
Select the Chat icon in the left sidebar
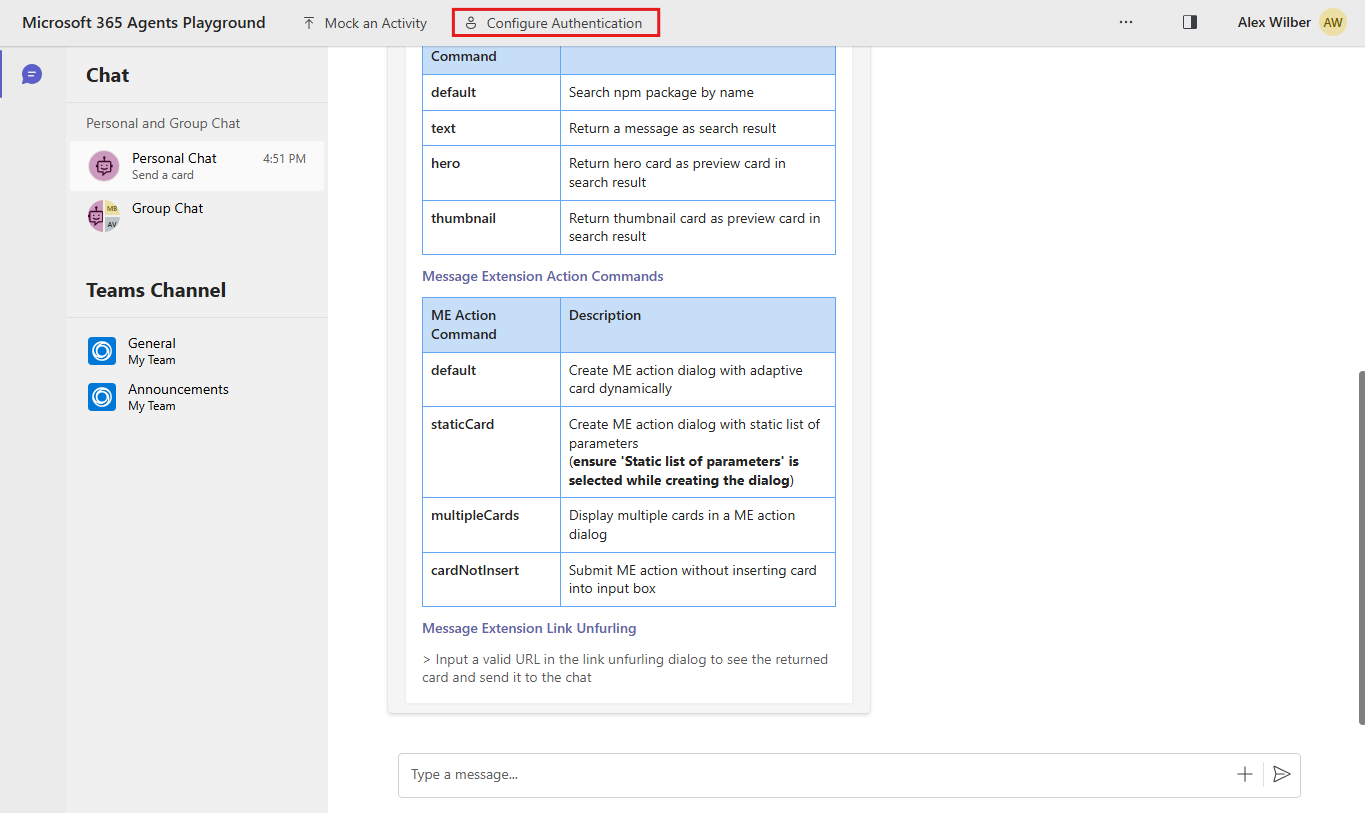coord(32,74)
